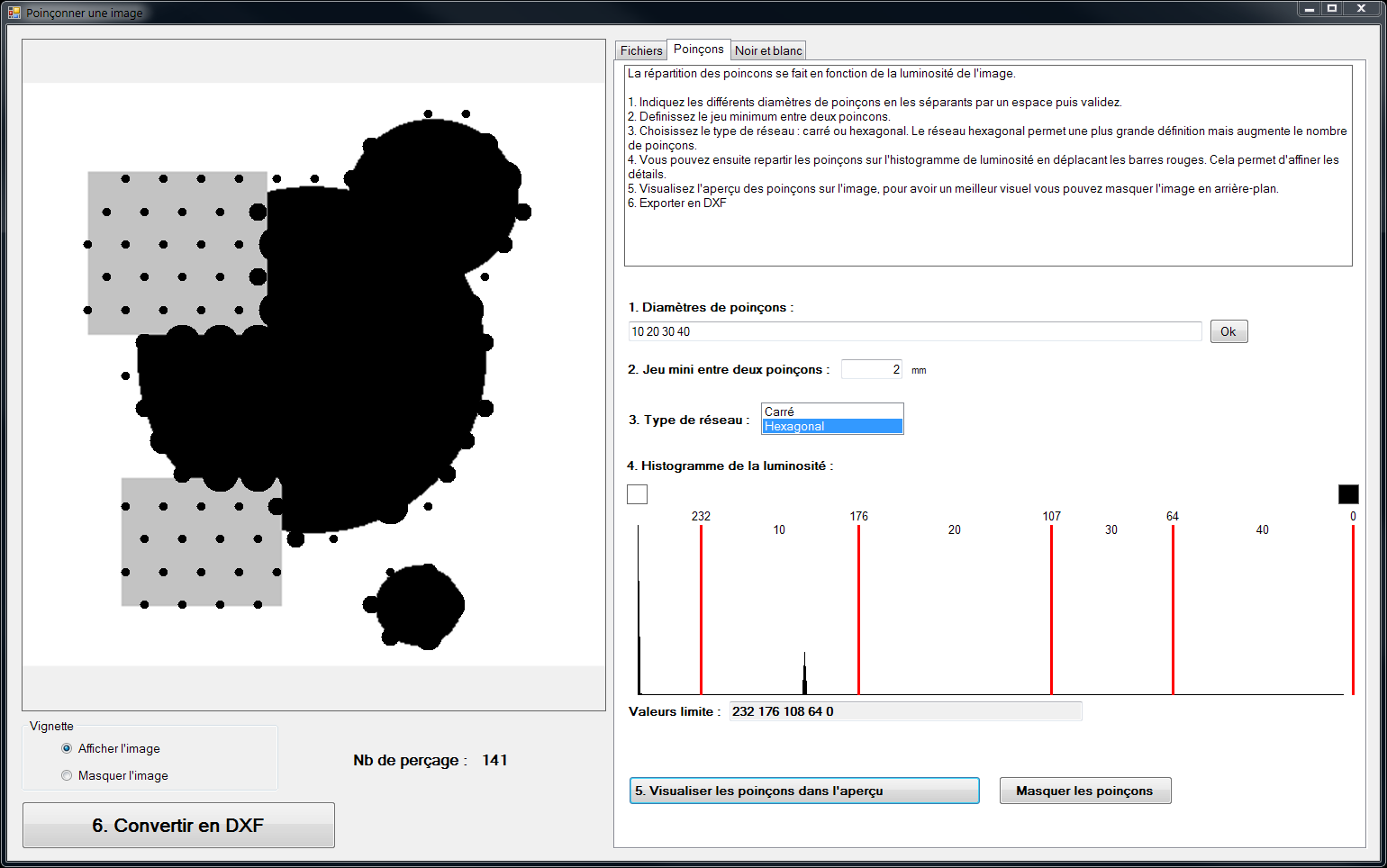Screen dimensions: 1387x868
Task: Choose 'Carré' in the network type list
Action: click(831, 411)
